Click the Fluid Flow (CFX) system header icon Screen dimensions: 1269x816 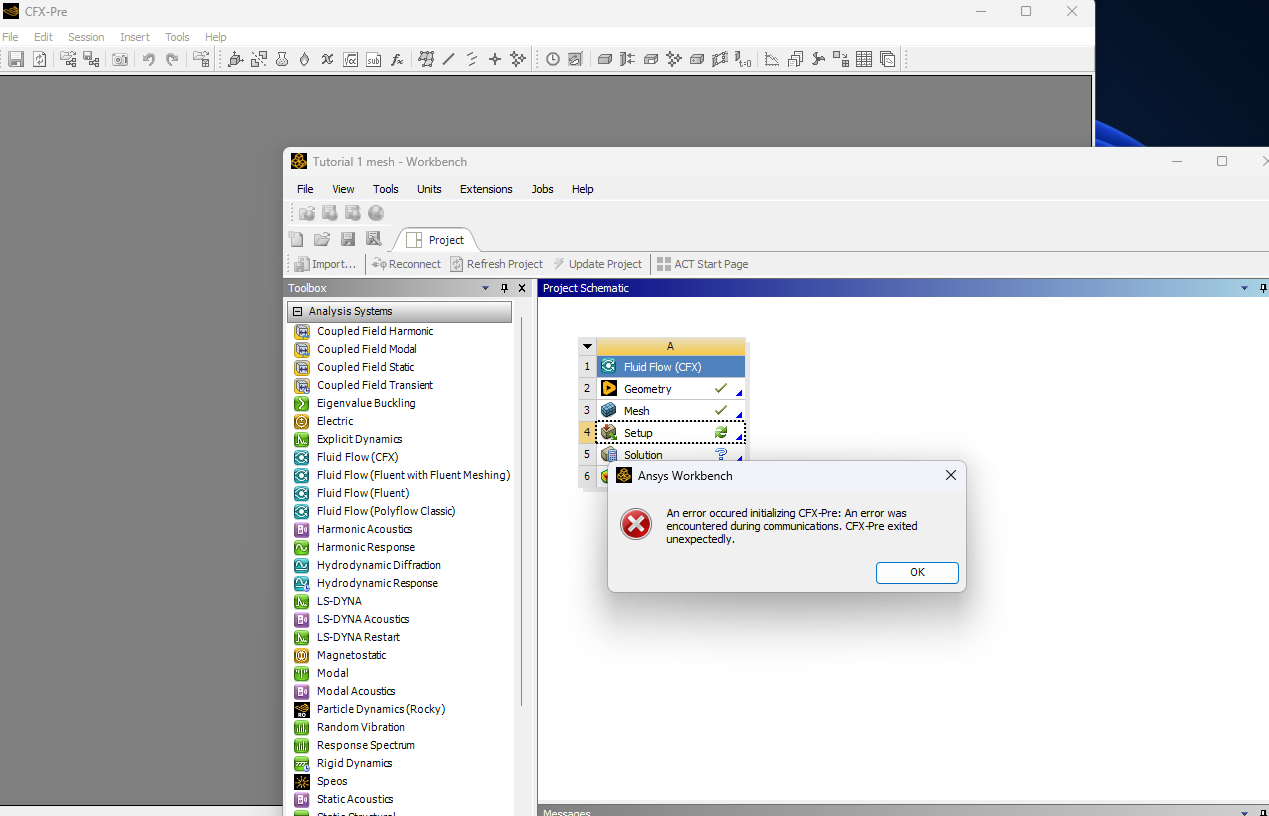tap(608, 367)
